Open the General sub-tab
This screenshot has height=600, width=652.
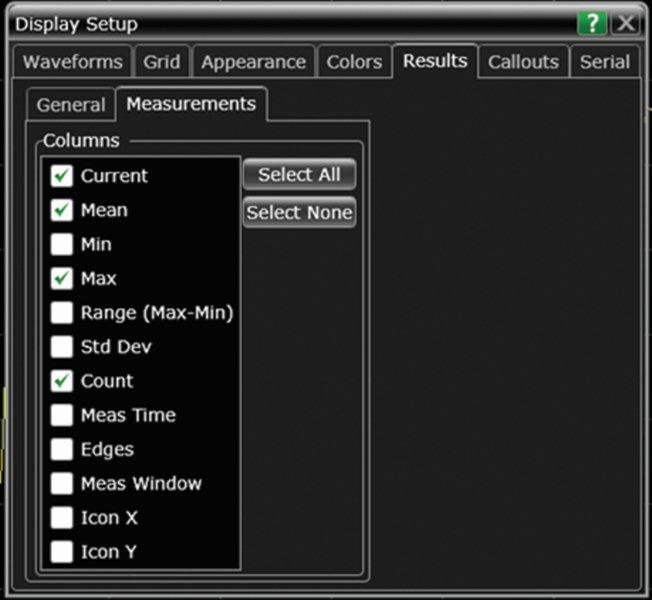[x=71, y=105]
